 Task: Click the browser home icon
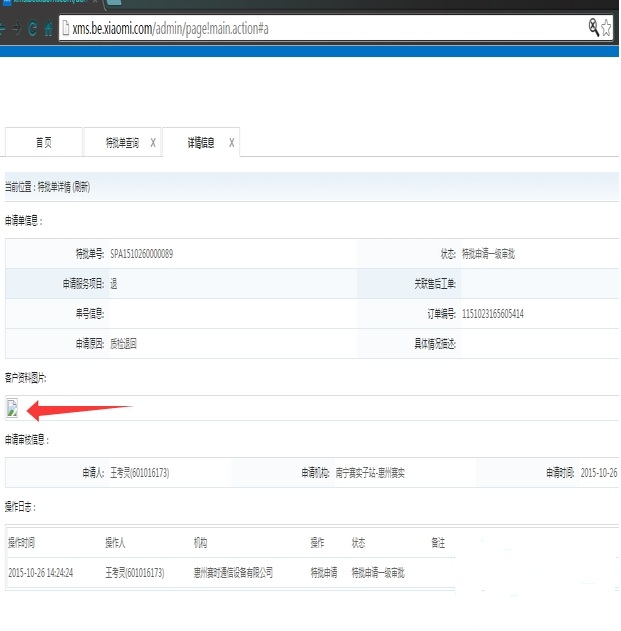coord(47,29)
